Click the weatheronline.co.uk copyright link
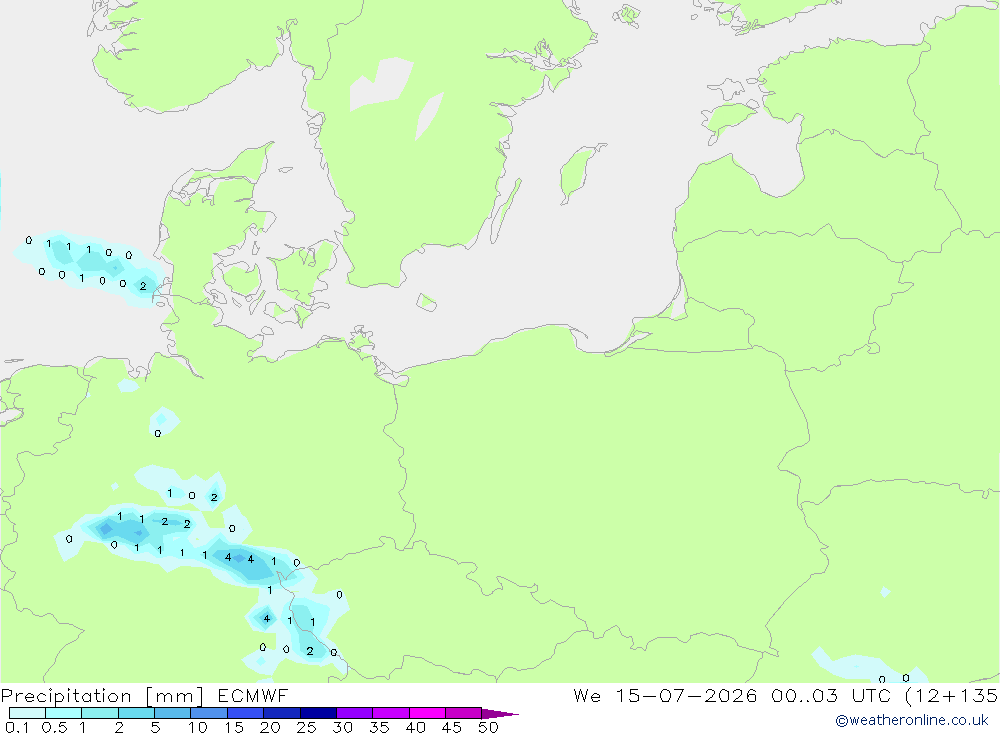The height and width of the screenshot is (733, 1000). pos(912,720)
